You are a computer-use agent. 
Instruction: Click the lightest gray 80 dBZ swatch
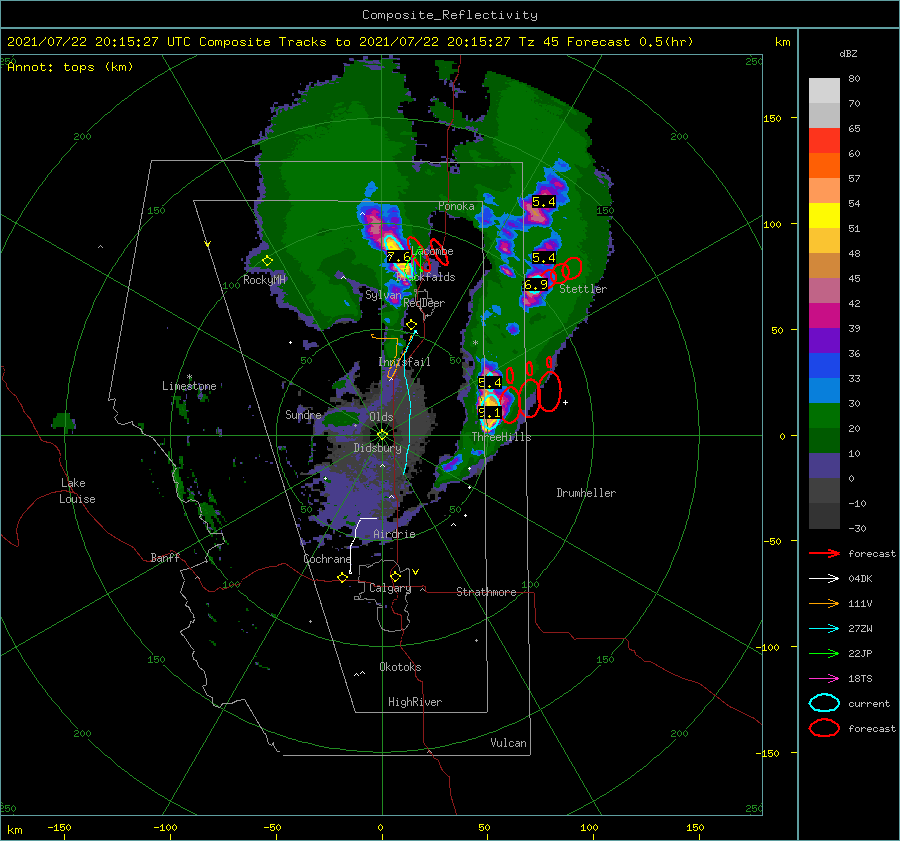pyautogui.click(x=824, y=90)
